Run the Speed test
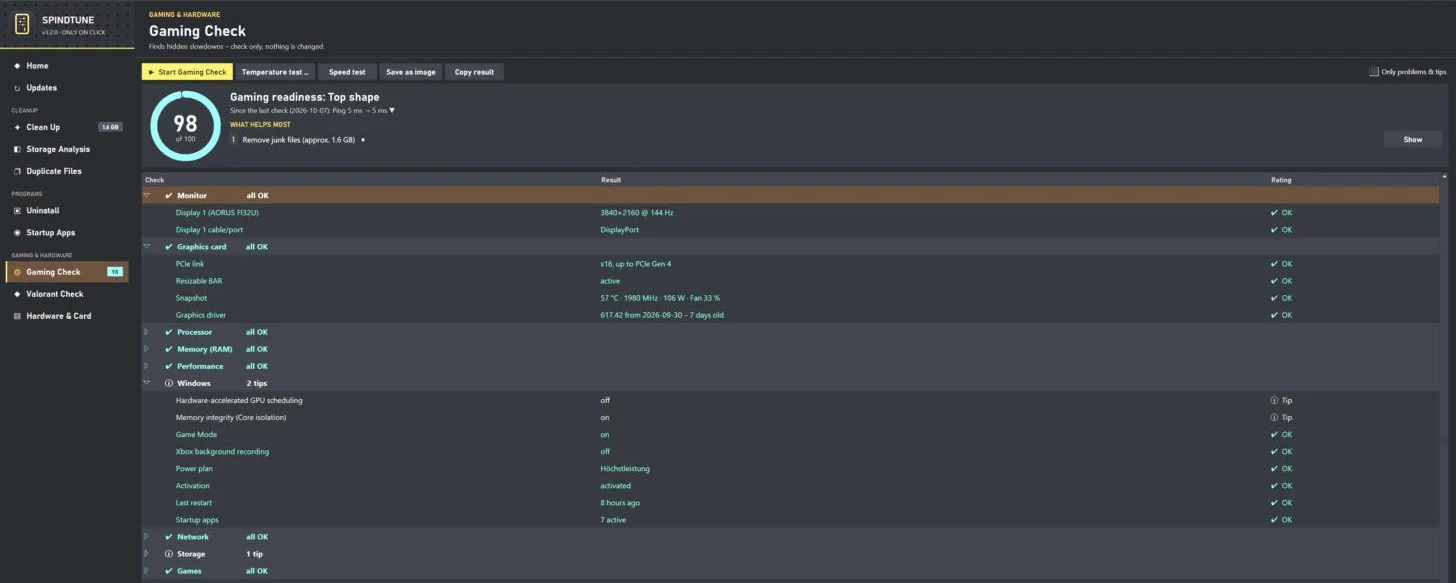The width and height of the screenshot is (1456, 583). pos(347,72)
